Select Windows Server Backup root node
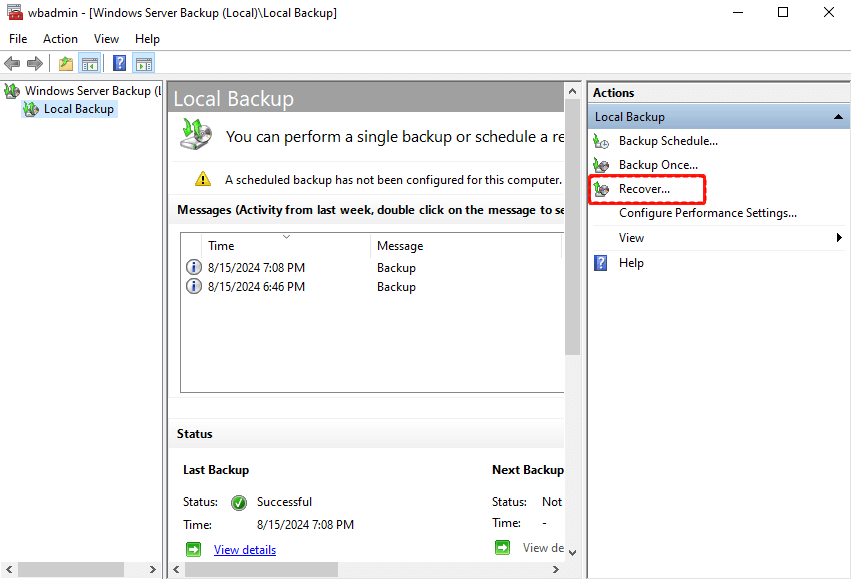This screenshot has height=579, width=851. [x=93, y=91]
